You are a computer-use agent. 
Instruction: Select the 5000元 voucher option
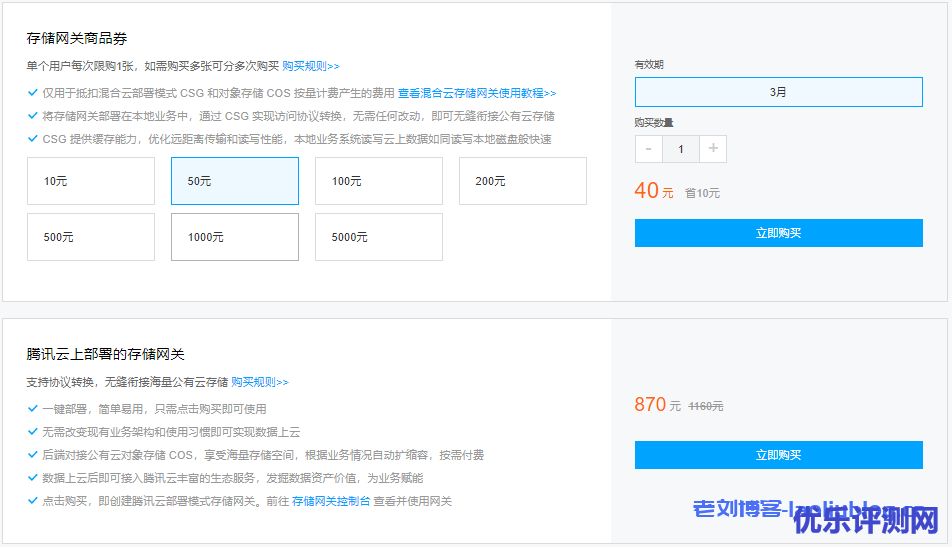[x=378, y=237]
